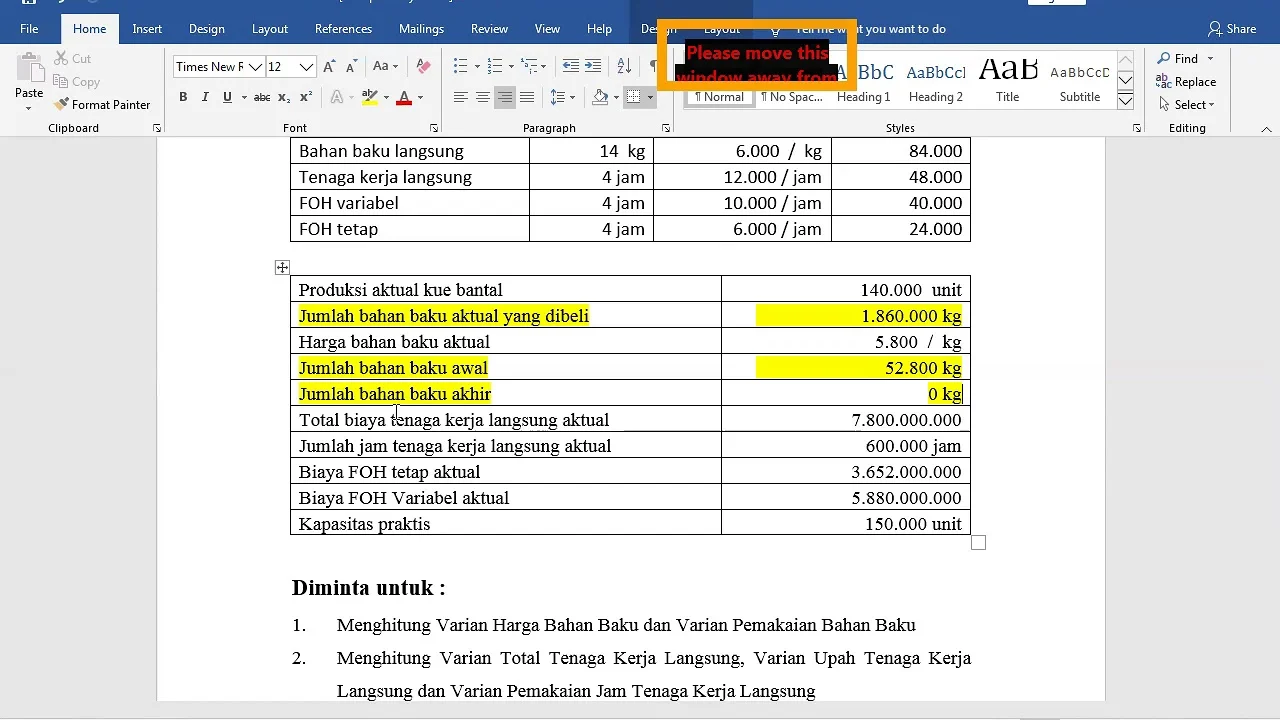Toggle Italic formatting
Viewport: 1280px width, 720px height.
(205, 97)
